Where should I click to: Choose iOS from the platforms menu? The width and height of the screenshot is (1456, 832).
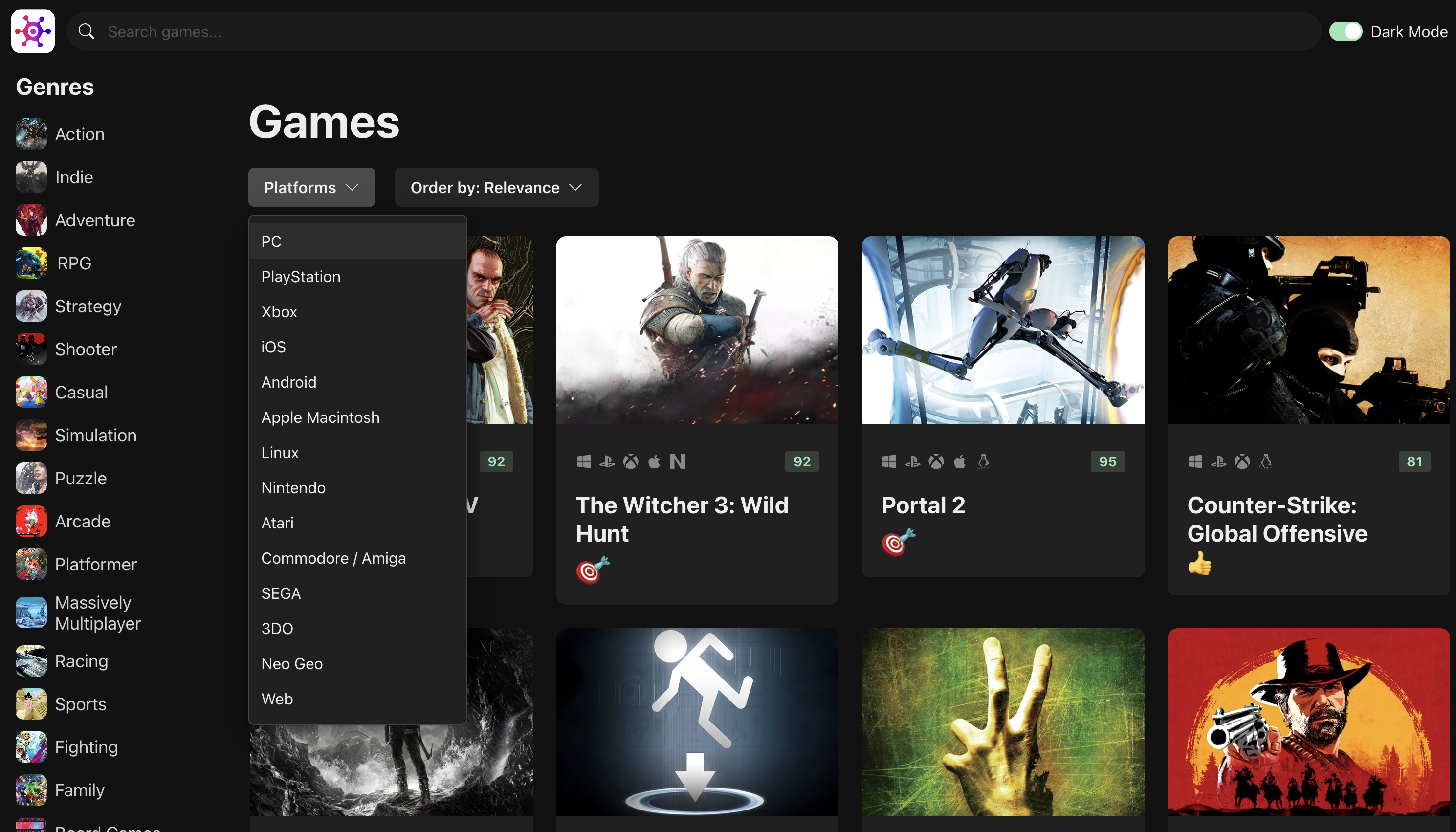pos(358,347)
